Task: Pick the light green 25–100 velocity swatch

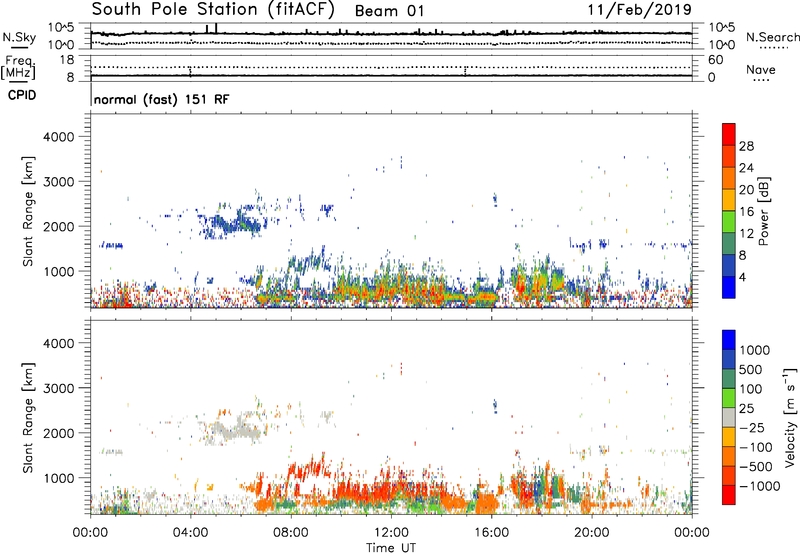Action: 729,398
